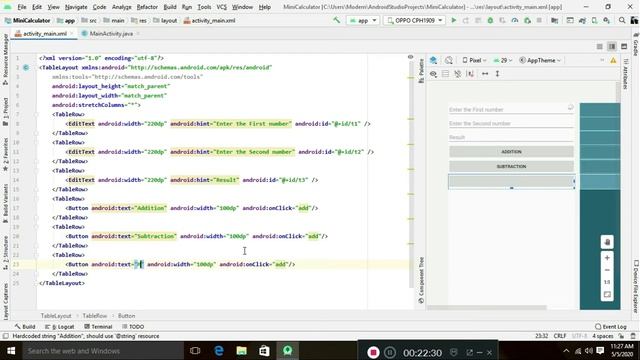Open Microsoft Store from the taskbar
640x360 pixels.
tap(264, 351)
